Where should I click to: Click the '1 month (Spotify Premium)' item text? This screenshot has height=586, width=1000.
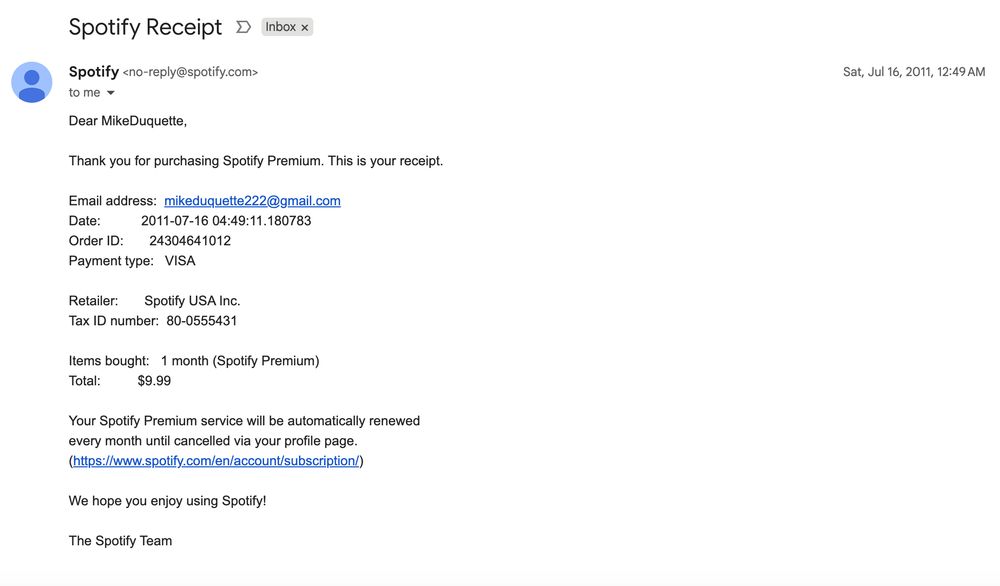click(240, 361)
